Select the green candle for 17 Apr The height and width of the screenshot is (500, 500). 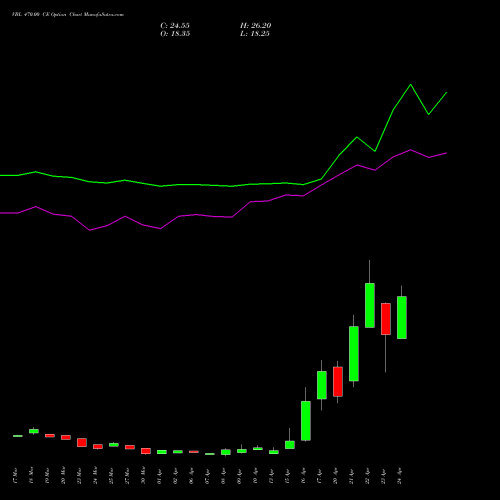(x=322, y=385)
